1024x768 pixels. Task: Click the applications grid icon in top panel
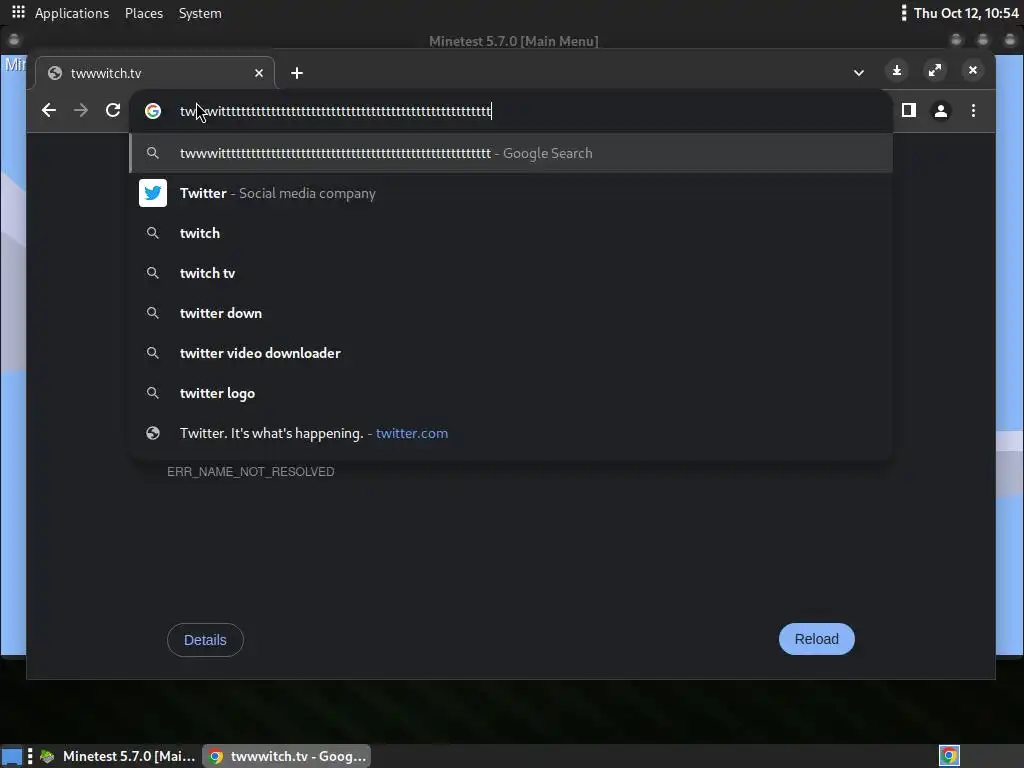(18, 12)
